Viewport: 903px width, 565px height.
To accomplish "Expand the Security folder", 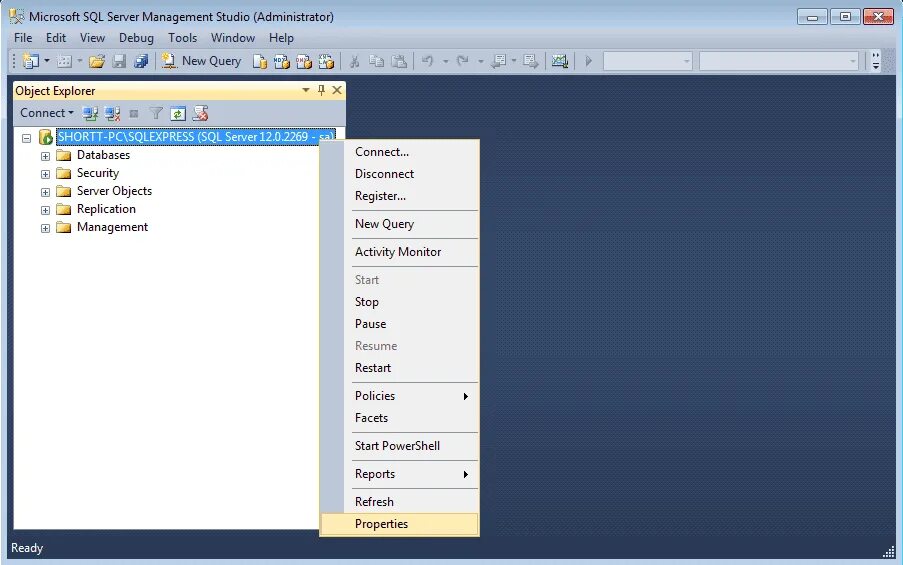I will 45,174.
